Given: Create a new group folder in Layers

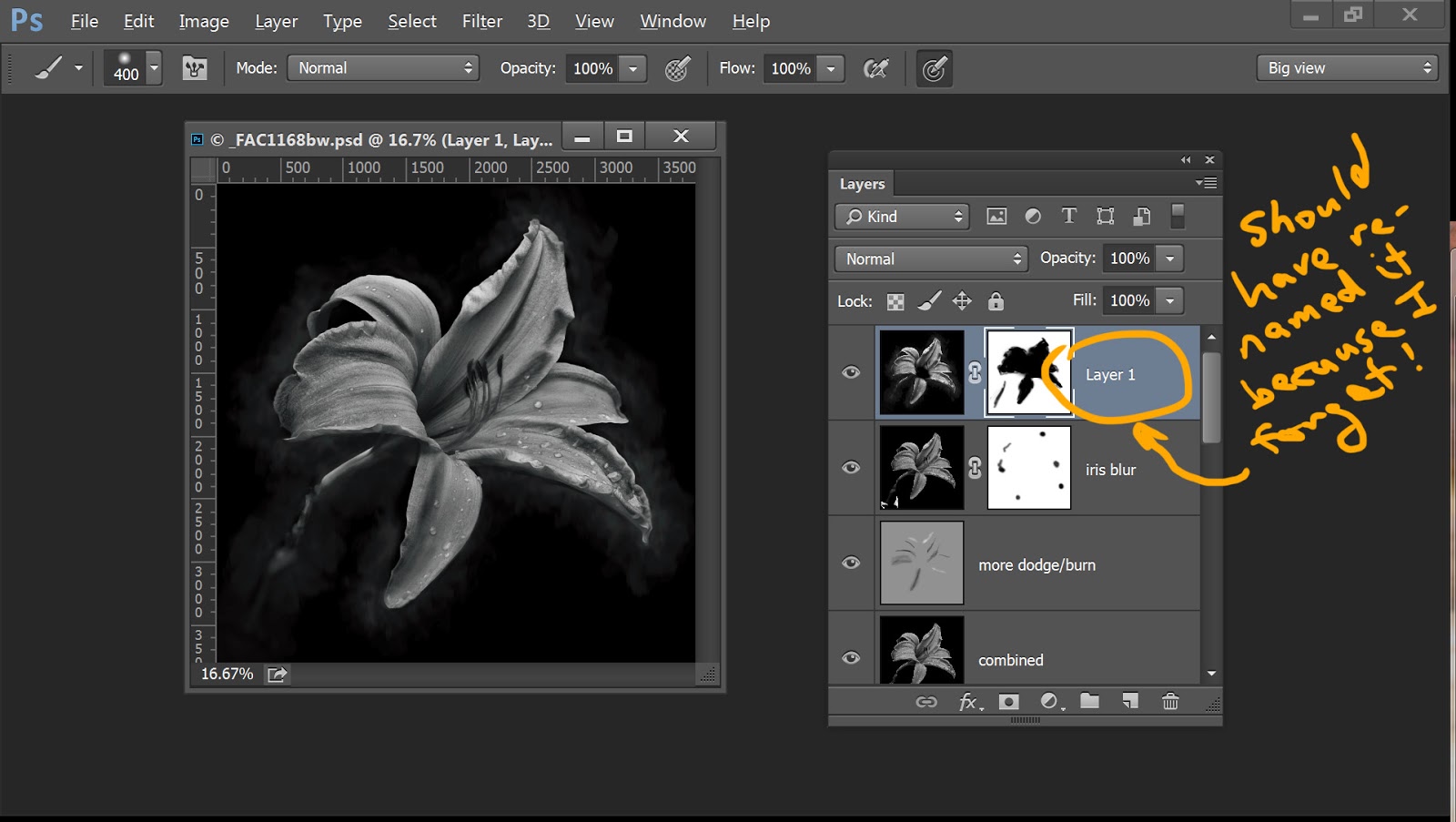Looking at the screenshot, I should (x=1089, y=701).
